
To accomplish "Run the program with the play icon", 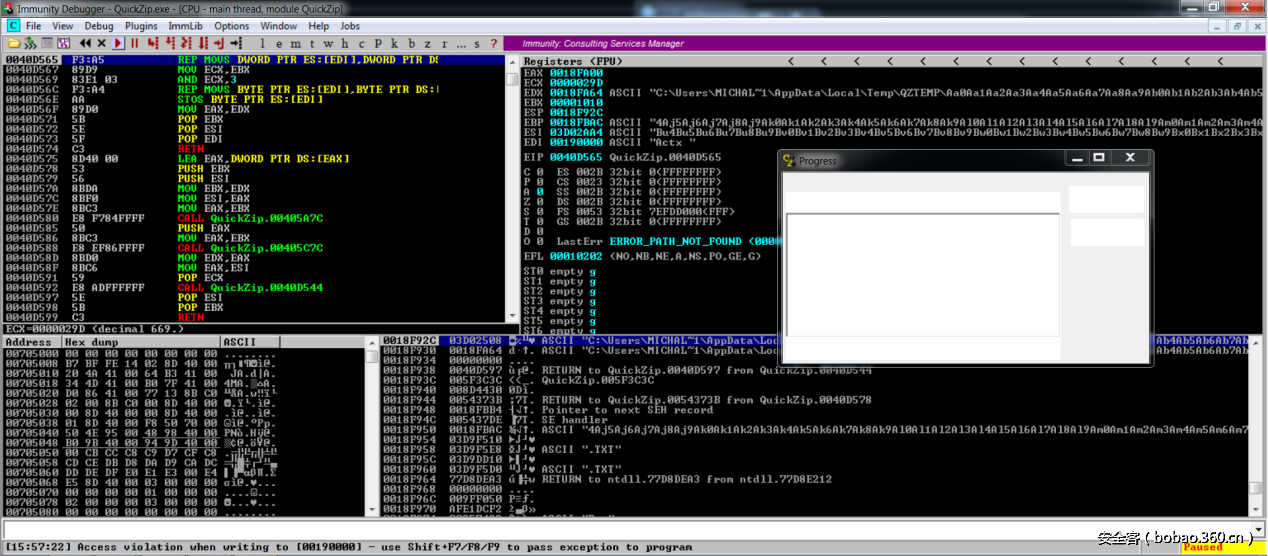I will click(x=118, y=44).
